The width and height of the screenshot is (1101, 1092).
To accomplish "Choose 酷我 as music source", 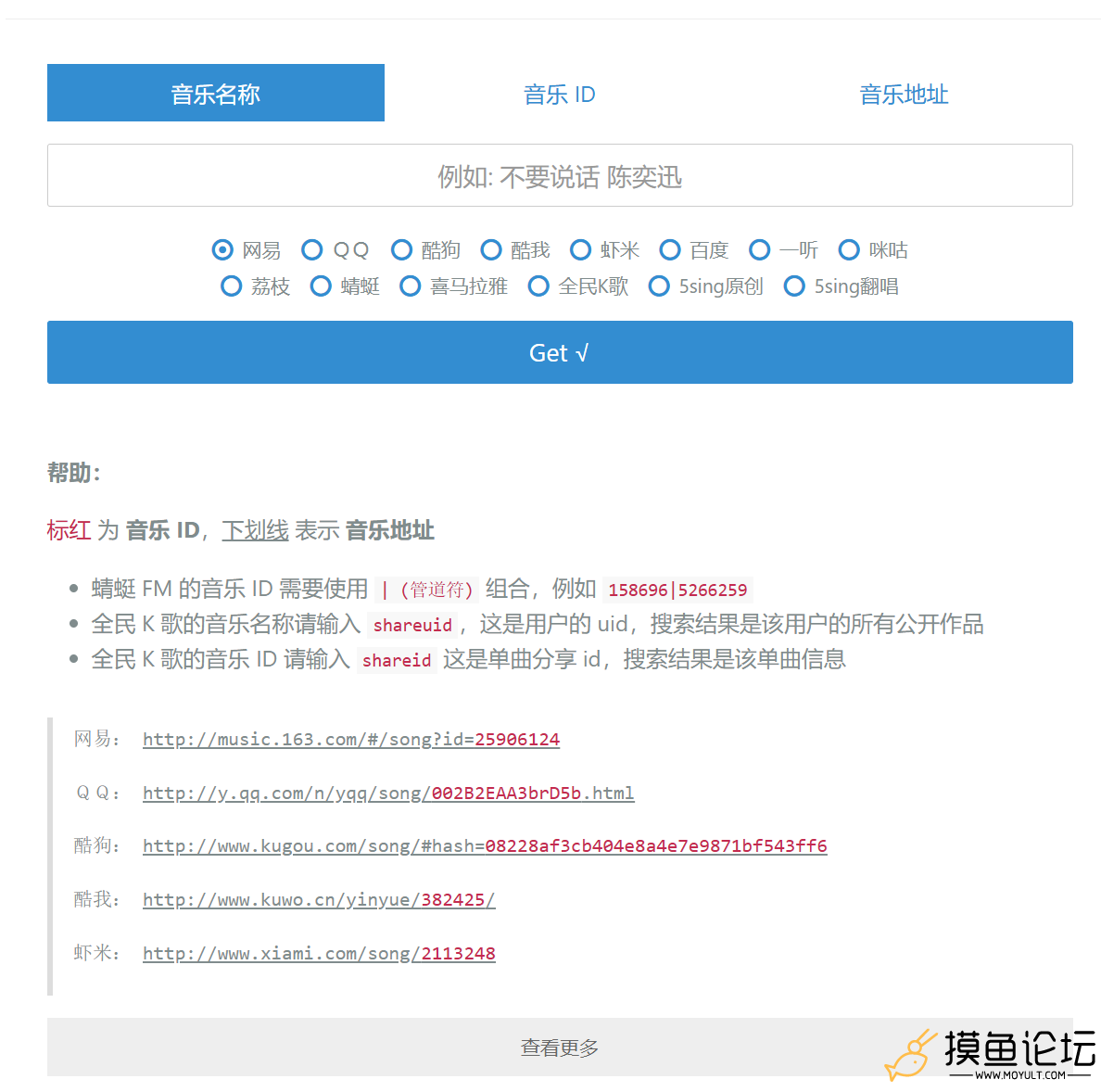I will [491, 250].
